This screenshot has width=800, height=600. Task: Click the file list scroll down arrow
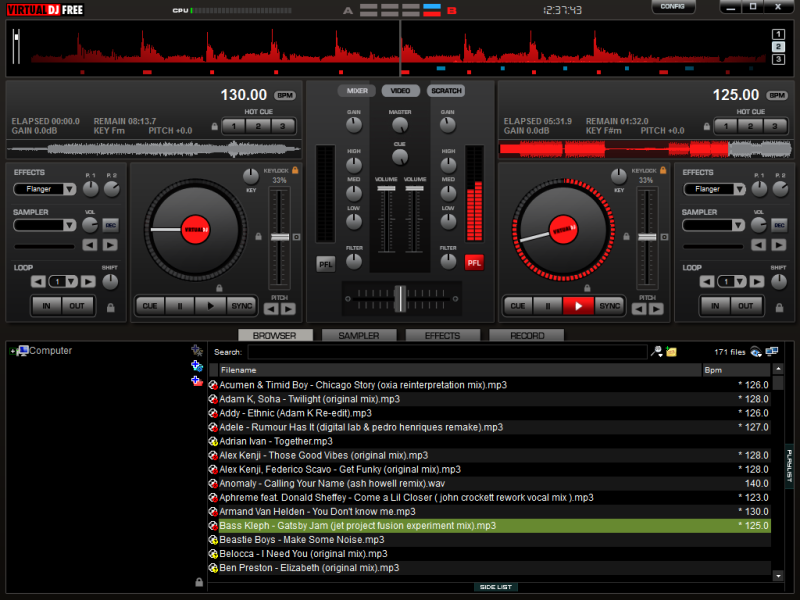tap(778, 576)
